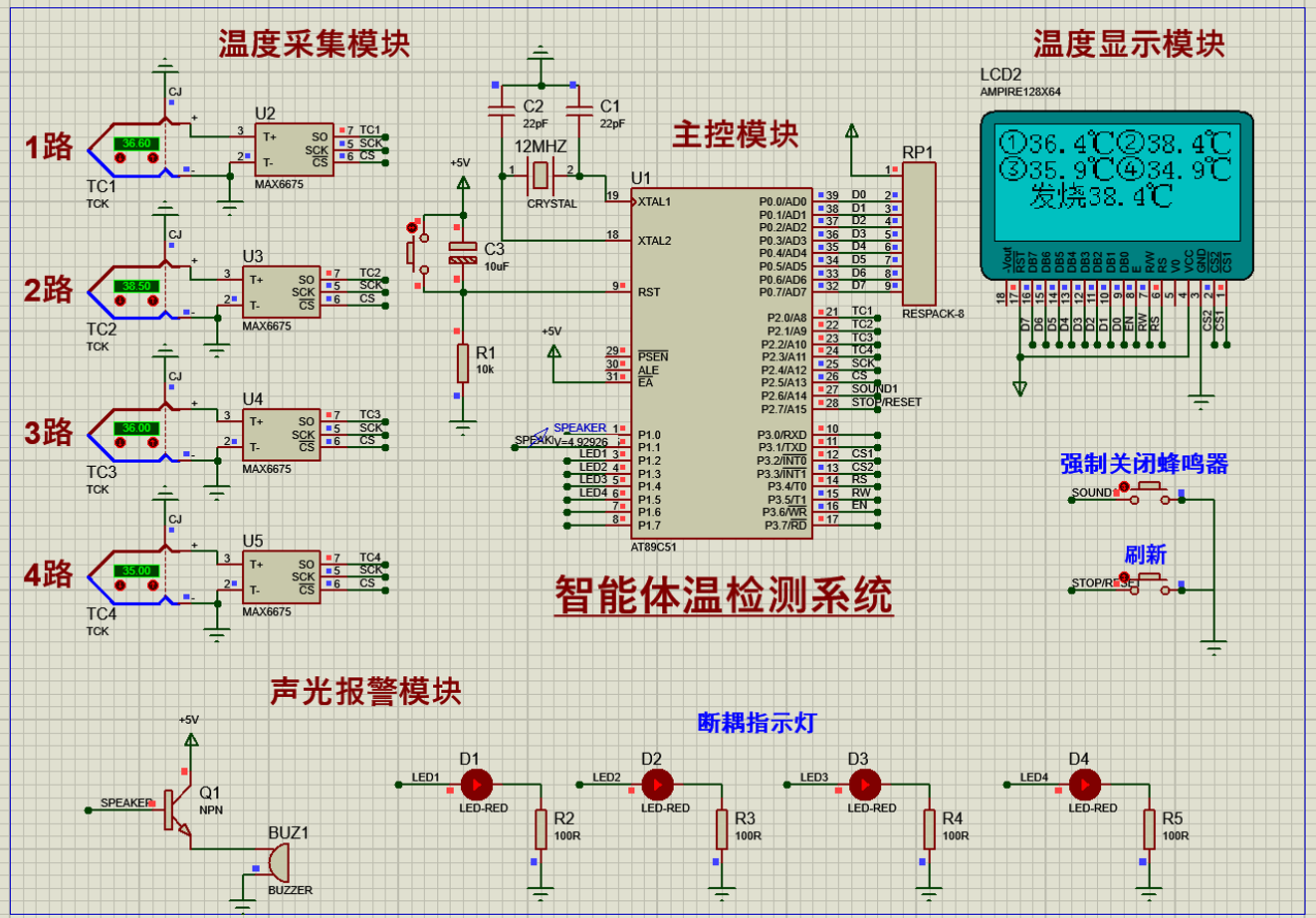The image size is (1316, 918).
Task: Click the TC3 green temperature readout 36.00
Action: 137,428
